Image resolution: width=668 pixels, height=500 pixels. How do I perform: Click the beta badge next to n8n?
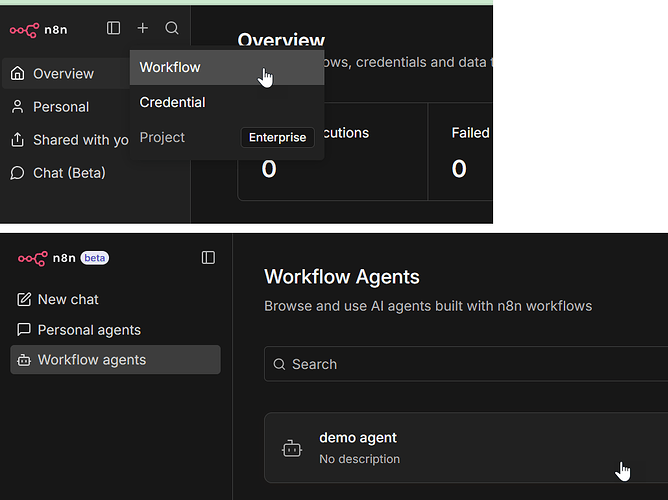(x=95, y=258)
